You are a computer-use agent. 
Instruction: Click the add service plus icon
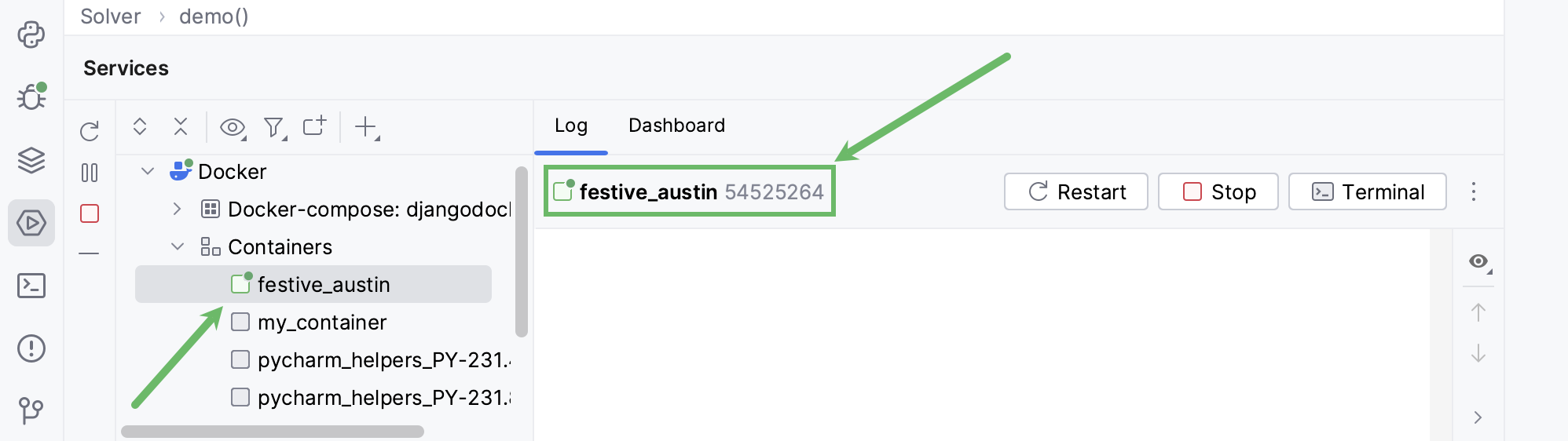coord(366,127)
